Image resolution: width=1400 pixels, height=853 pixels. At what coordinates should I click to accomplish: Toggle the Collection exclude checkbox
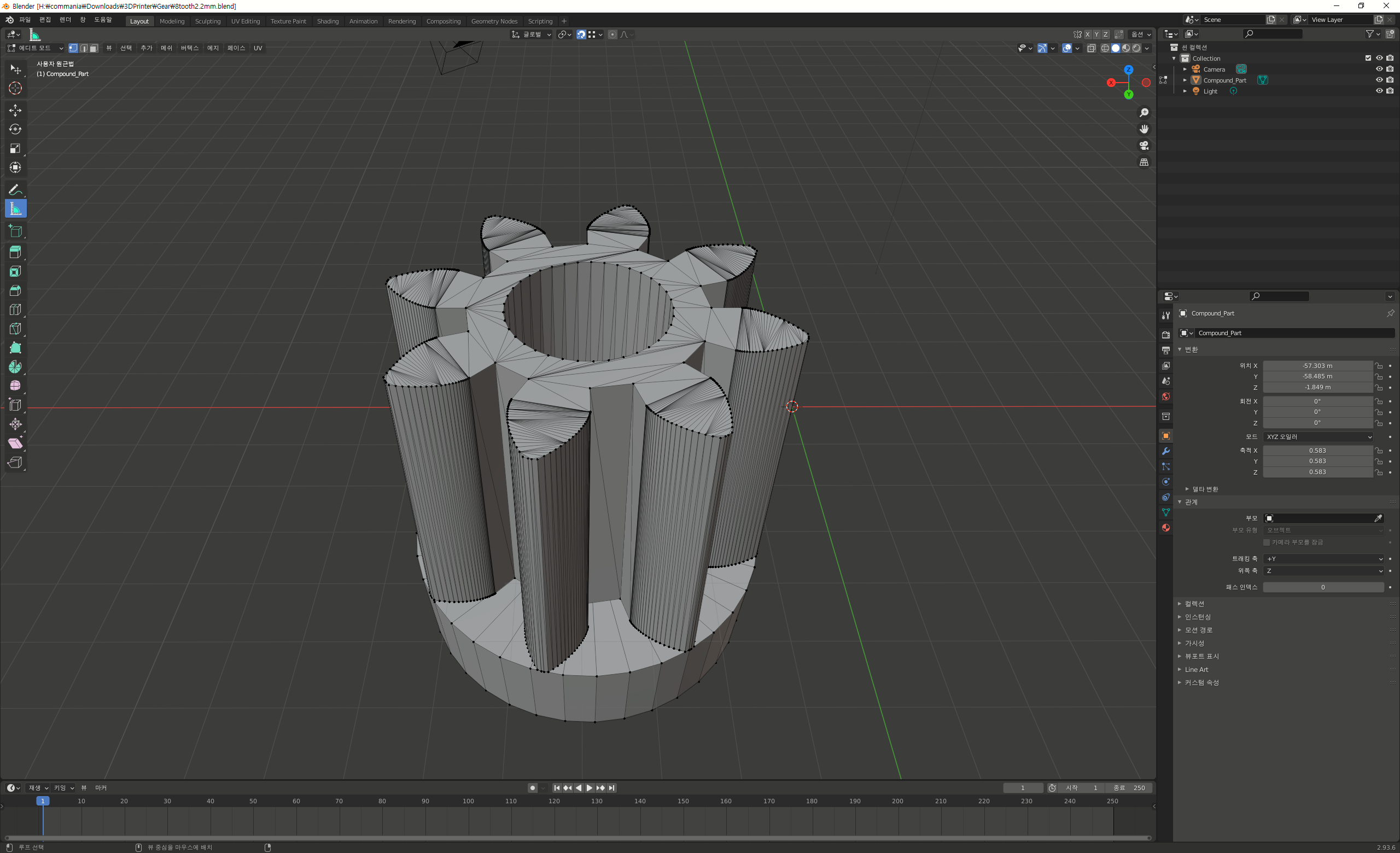[1368, 59]
